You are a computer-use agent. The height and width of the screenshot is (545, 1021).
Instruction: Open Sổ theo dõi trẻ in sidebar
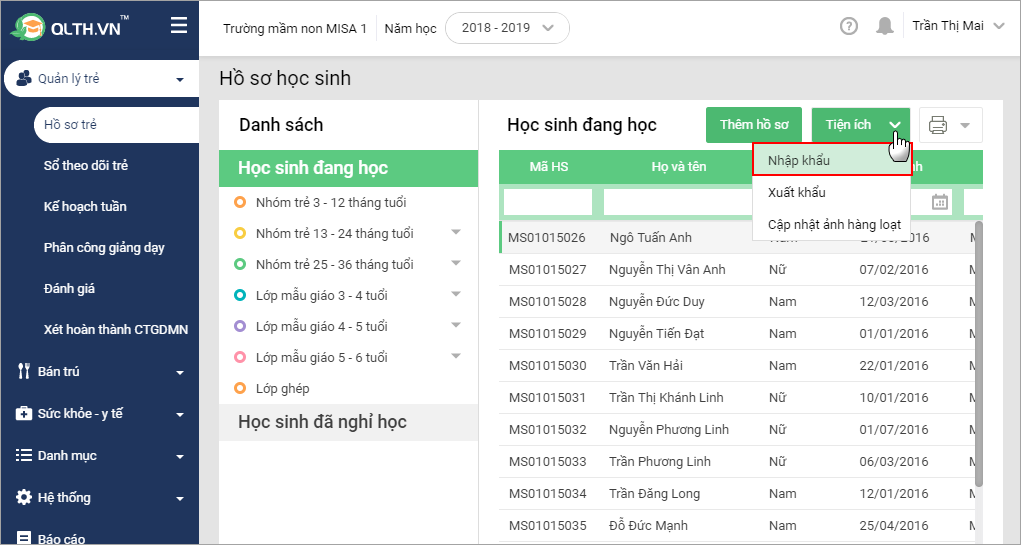click(x=86, y=166)
